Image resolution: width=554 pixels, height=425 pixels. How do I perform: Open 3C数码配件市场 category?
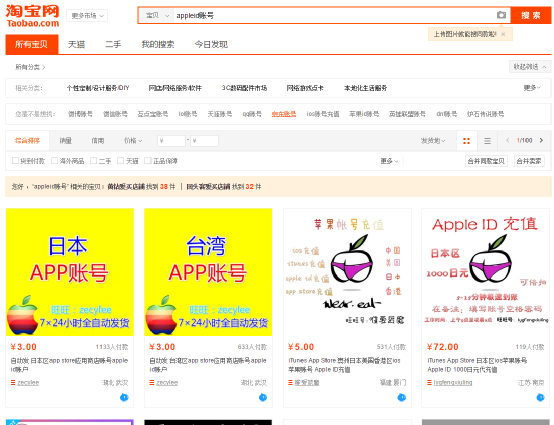coord(244,88)
